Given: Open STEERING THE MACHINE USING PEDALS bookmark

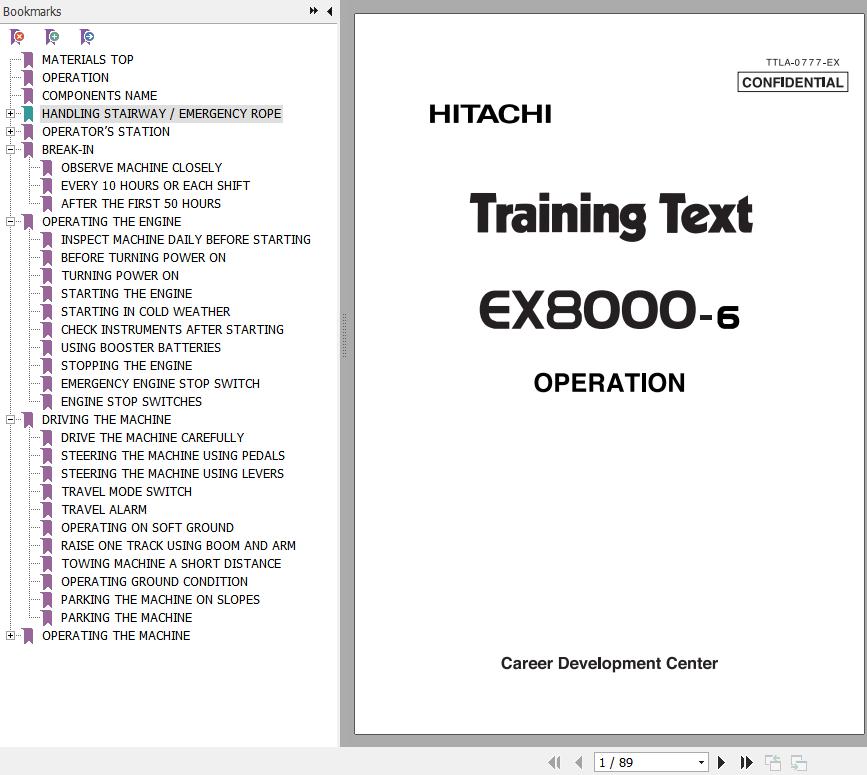Looking at the screenshot, I should [x=173, y=456].
